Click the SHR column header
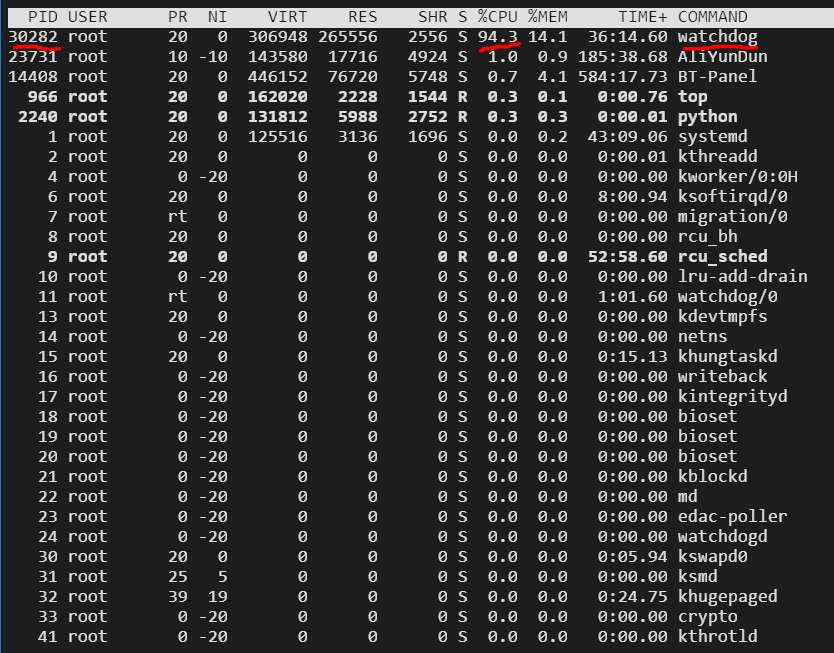This screenshot has width=834, height=653. click(x=432, y=17)
